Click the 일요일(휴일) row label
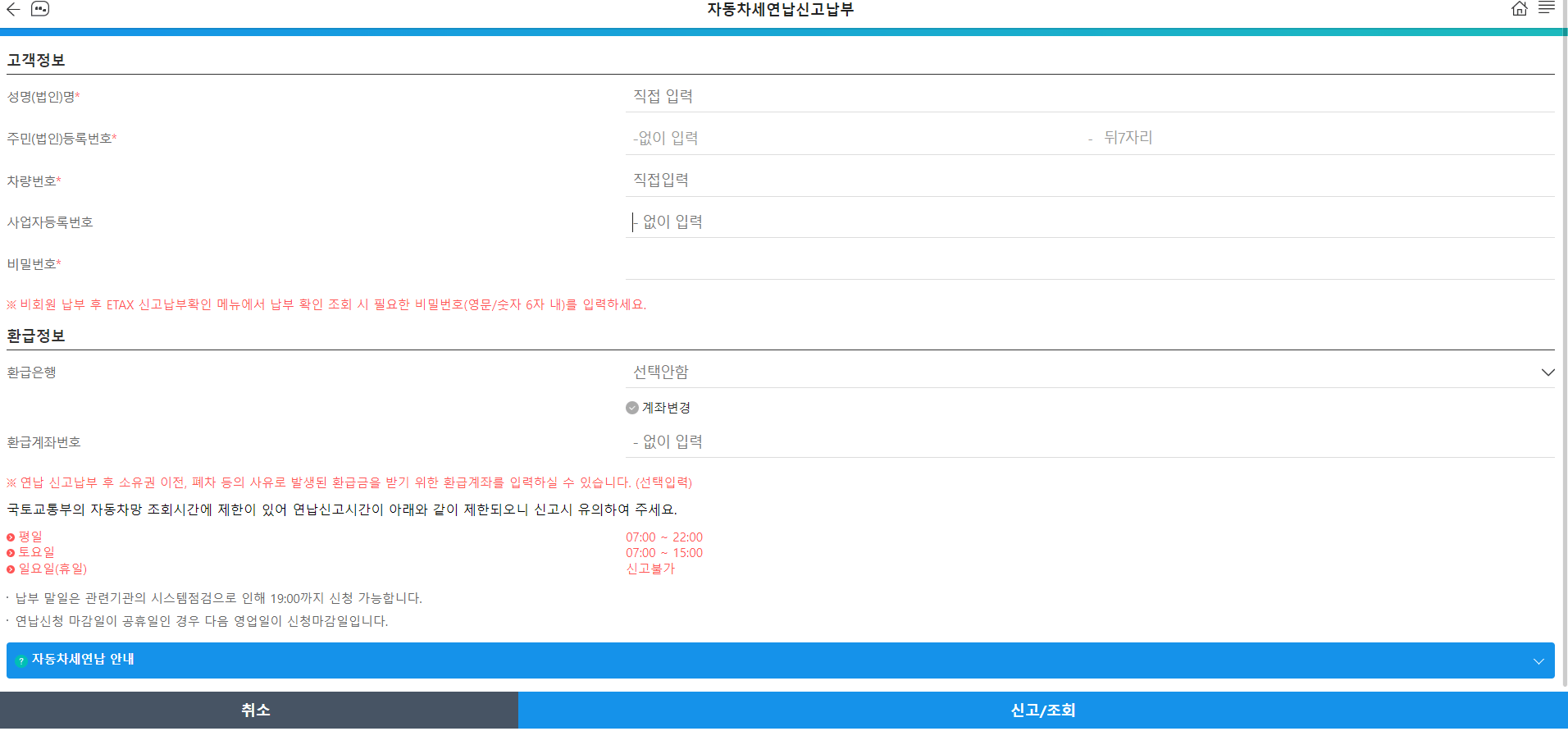The image size is (1568, 754). tap(52, 569)
